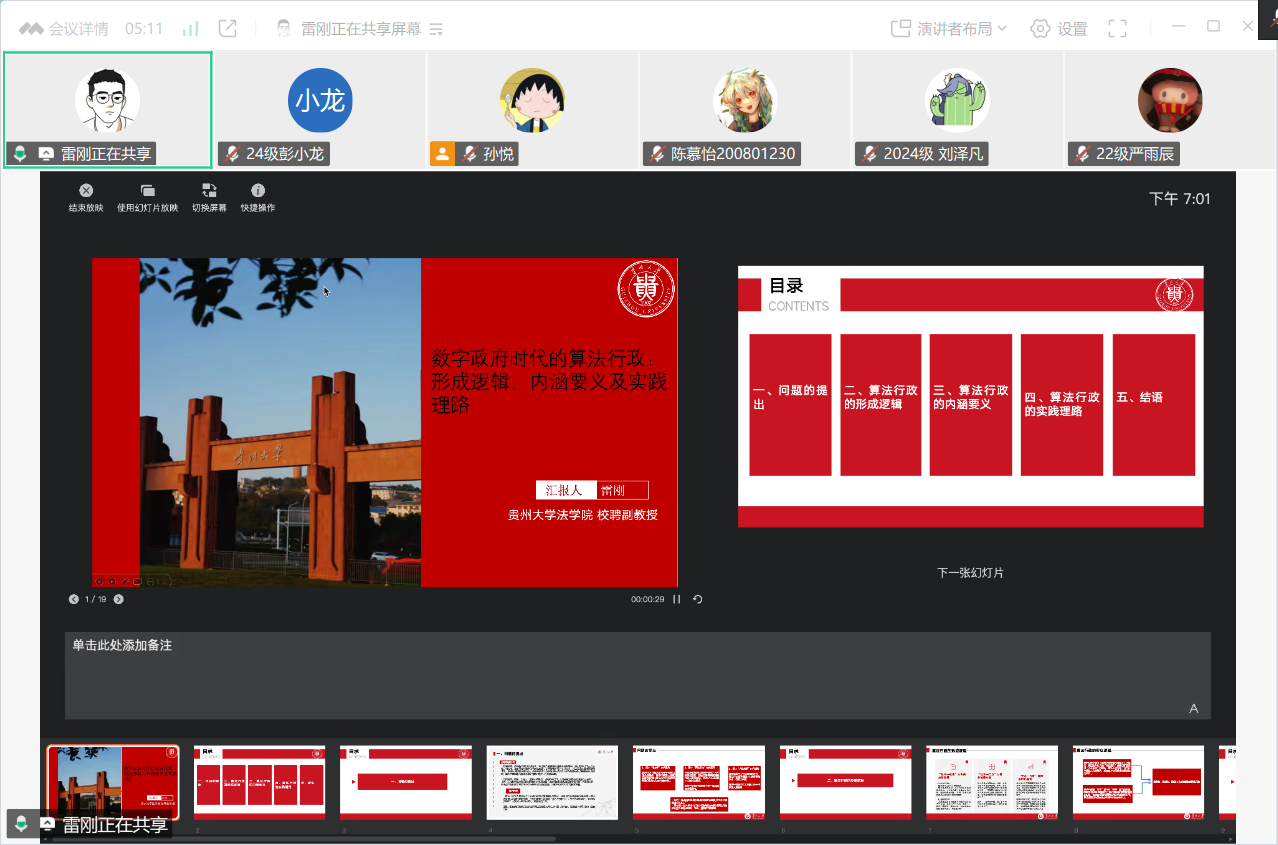The height and width of the screenshot is (845, 1278).
Task: Click the network signal bars icon
Action: click(x=190, y=29)
